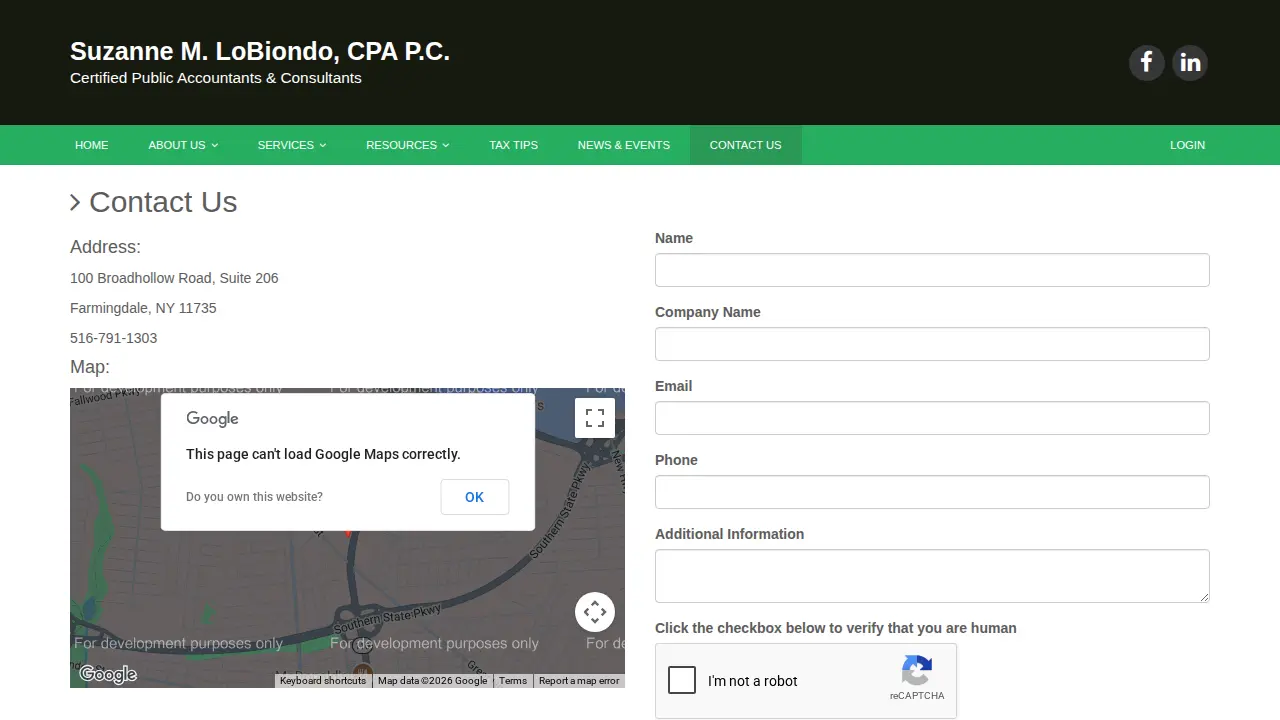Toggle fullscreen map view
The width and height of the screenshot is (1280, 720).
click(x=595, y=418)
